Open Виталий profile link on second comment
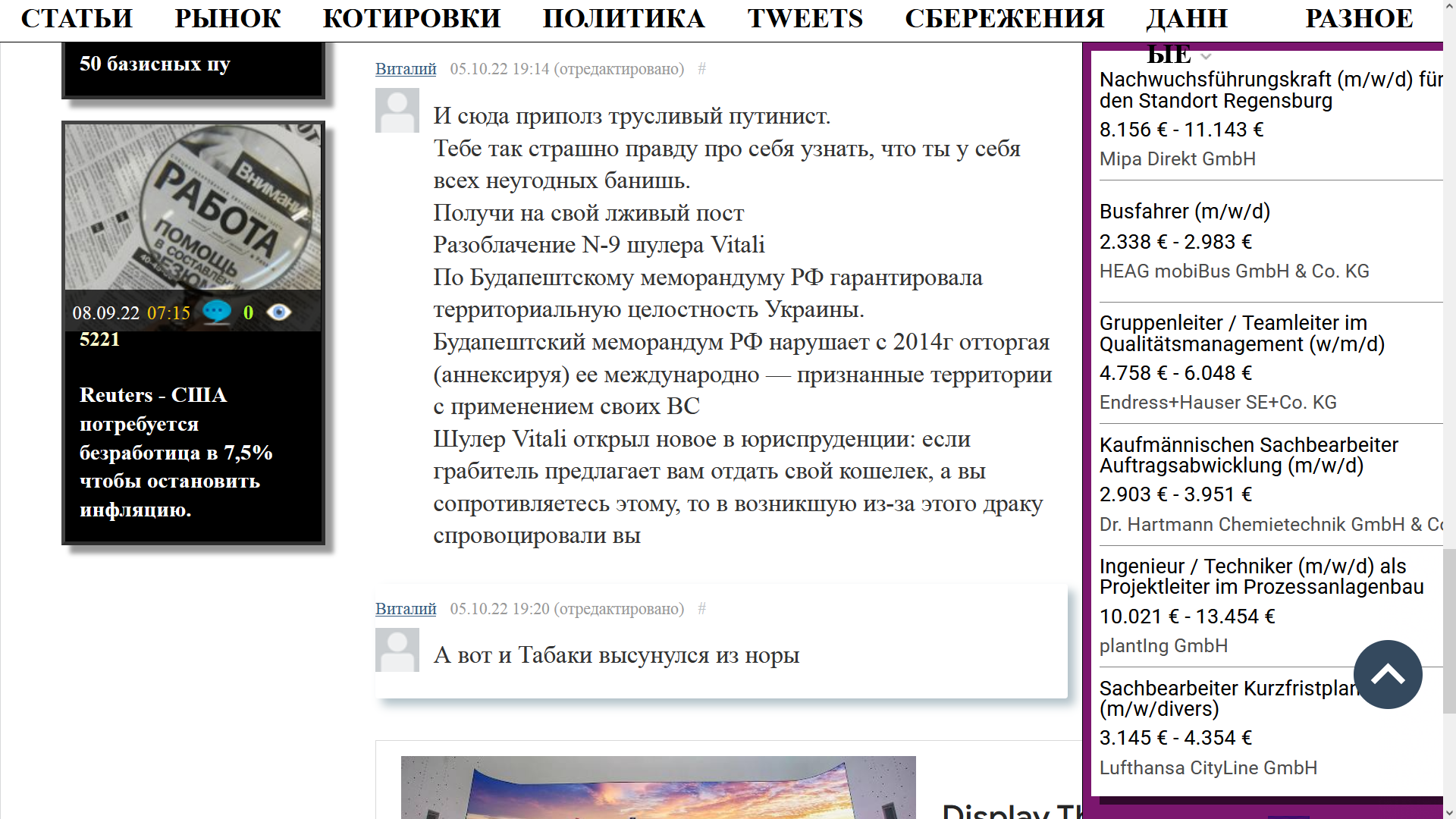Viewport: 1456px width, 819px height. pos(406,609)
